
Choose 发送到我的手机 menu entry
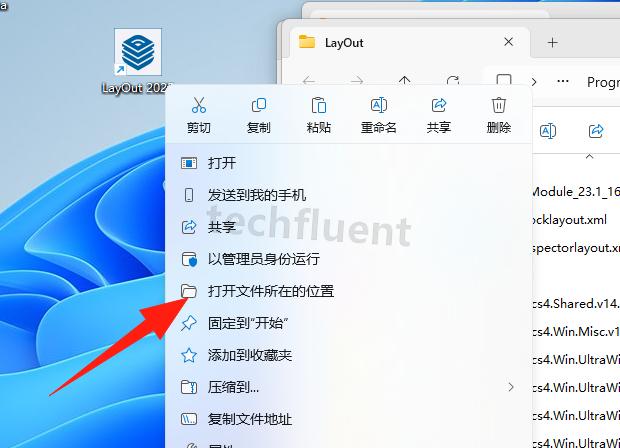click(348, 195)
